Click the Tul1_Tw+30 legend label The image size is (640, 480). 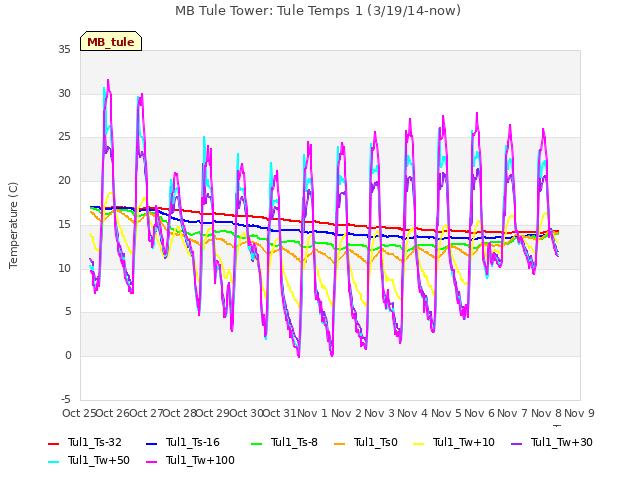pyautogui.click(x=562, y=442)
